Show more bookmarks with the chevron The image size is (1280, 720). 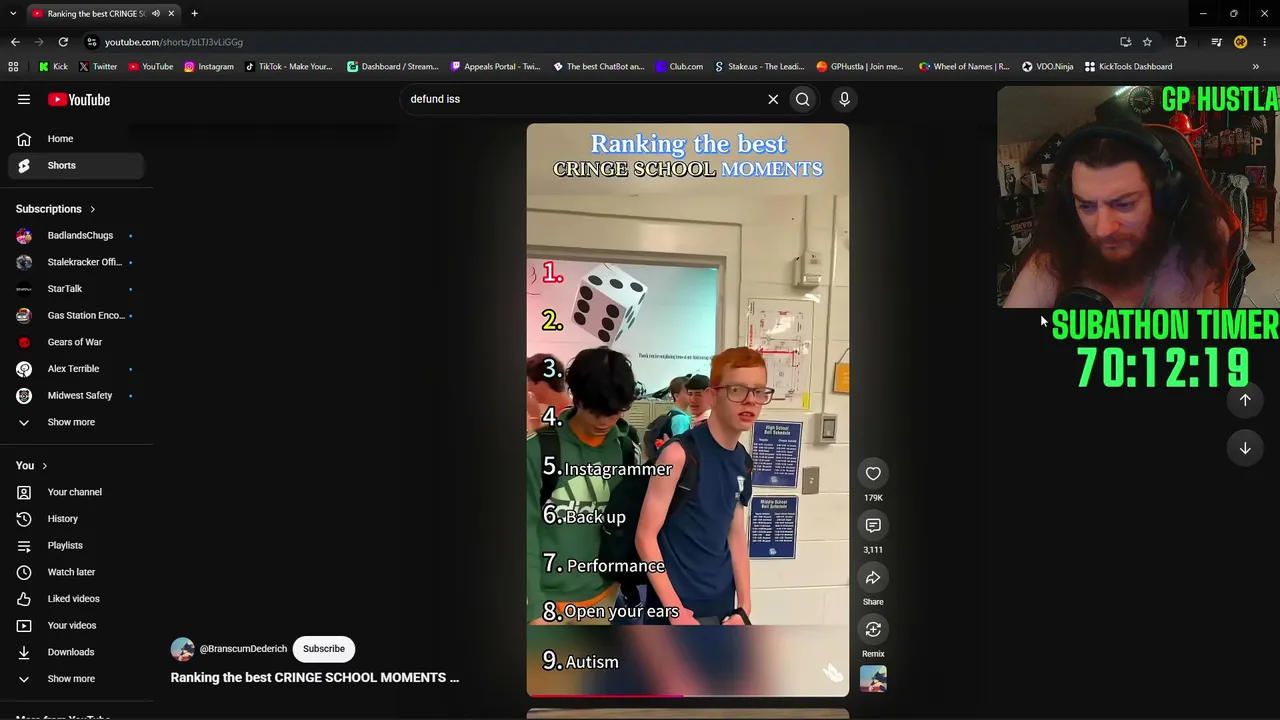tap(1256, 67)
